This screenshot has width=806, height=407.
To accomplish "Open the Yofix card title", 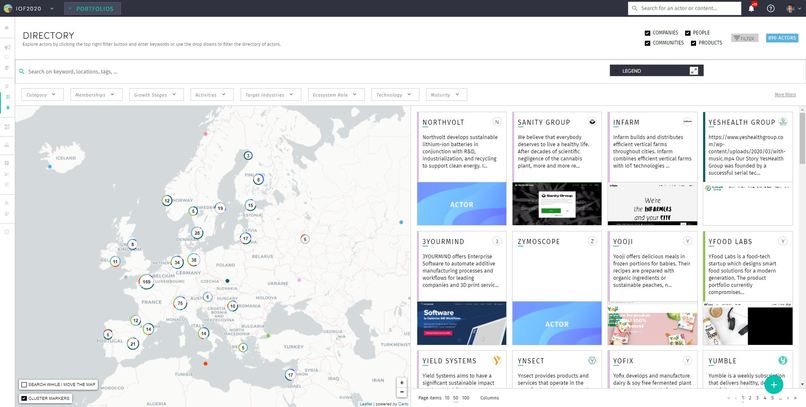I will [x=623, y=361].
